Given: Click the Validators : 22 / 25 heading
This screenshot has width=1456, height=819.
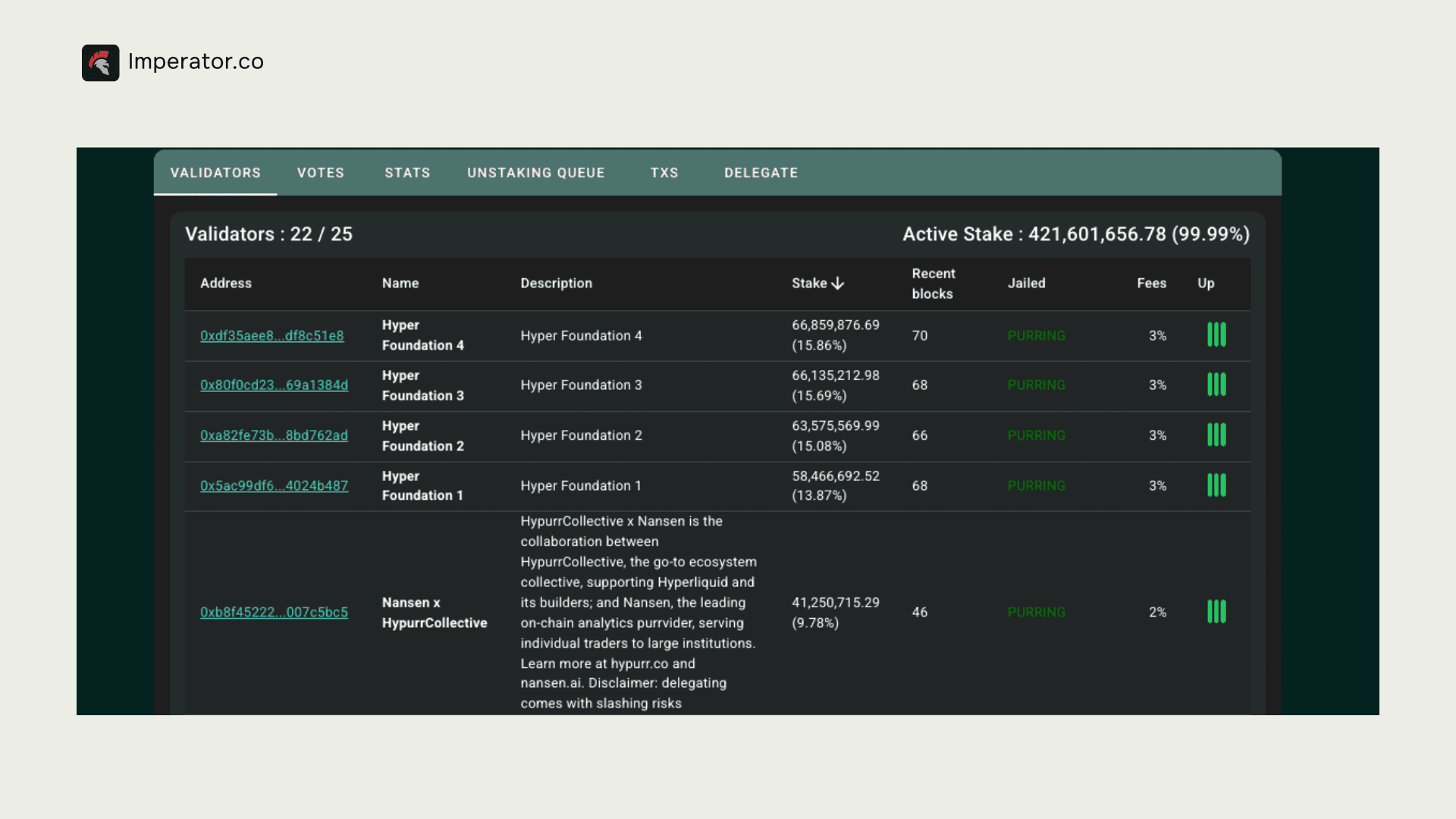Looking at the screenshot, I should 268,234.
